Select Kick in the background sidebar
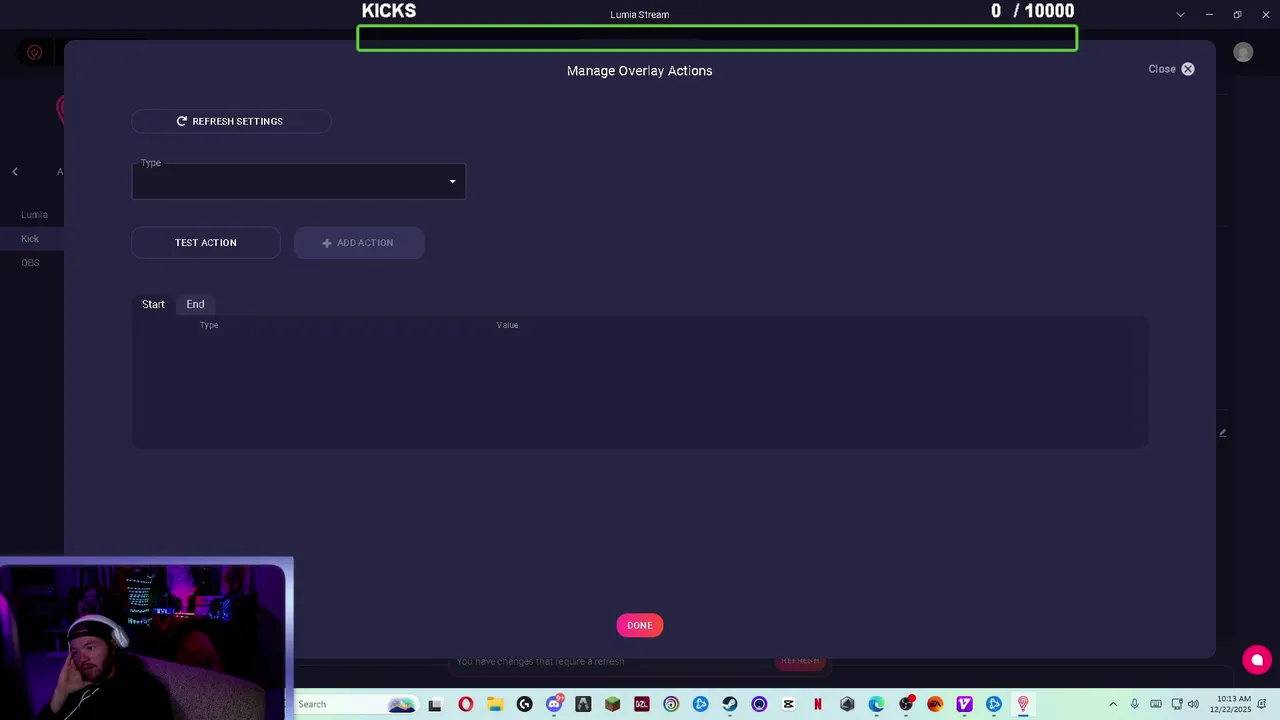Image resolution: width=1280 pixels, height=720 pixels. coord(30,239)
